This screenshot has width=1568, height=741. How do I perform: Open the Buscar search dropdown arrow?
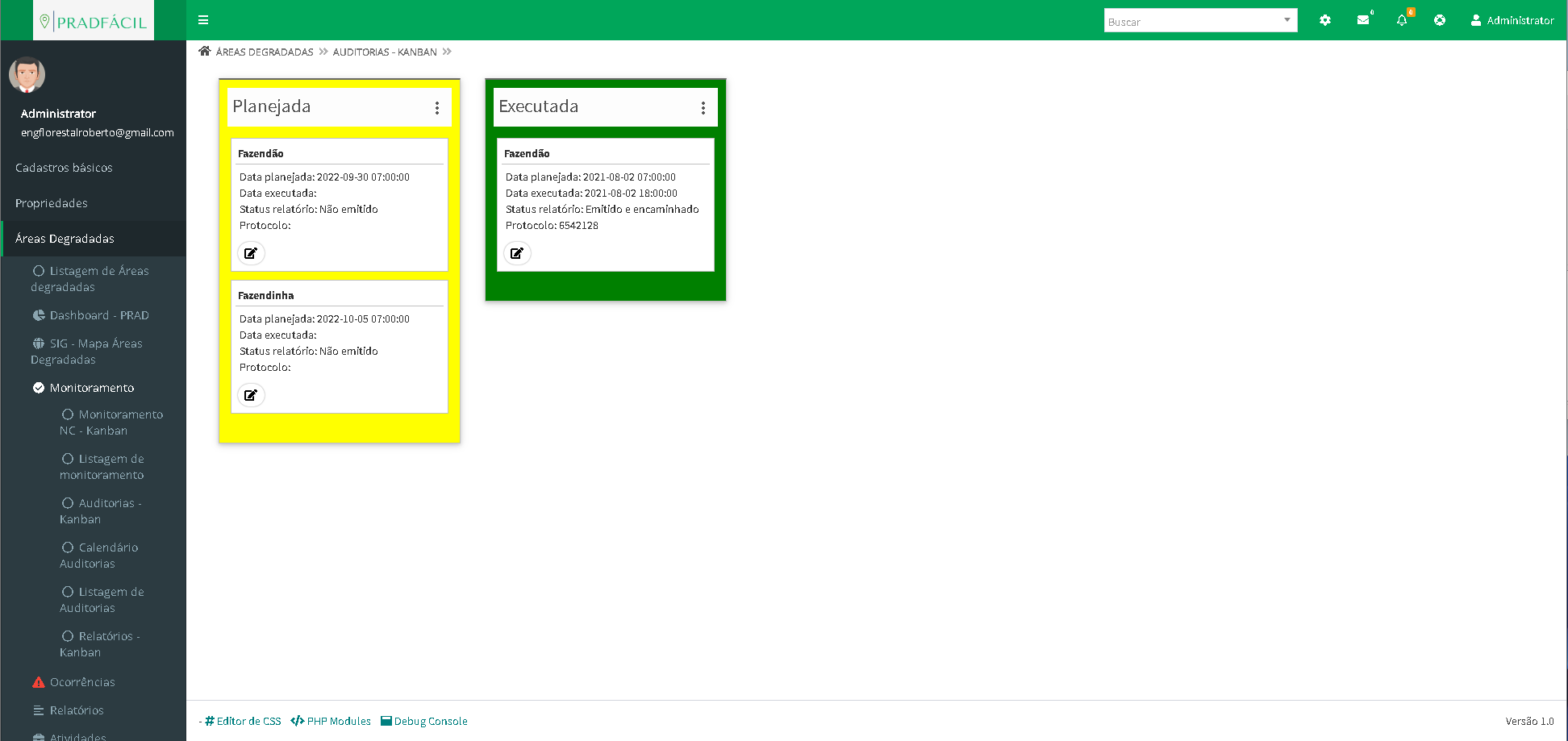1287,20
